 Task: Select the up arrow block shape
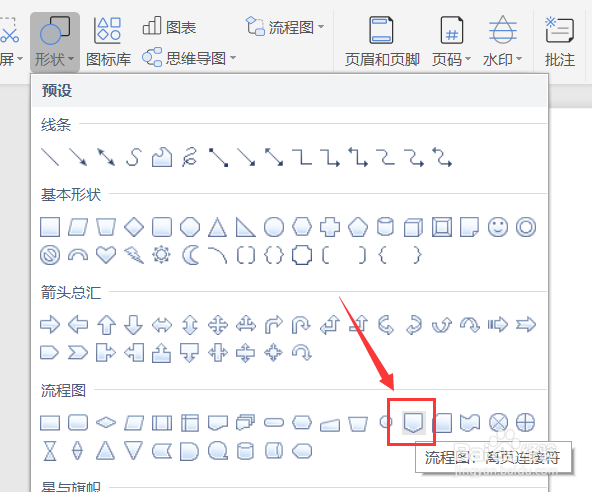(x=106, y=325)
